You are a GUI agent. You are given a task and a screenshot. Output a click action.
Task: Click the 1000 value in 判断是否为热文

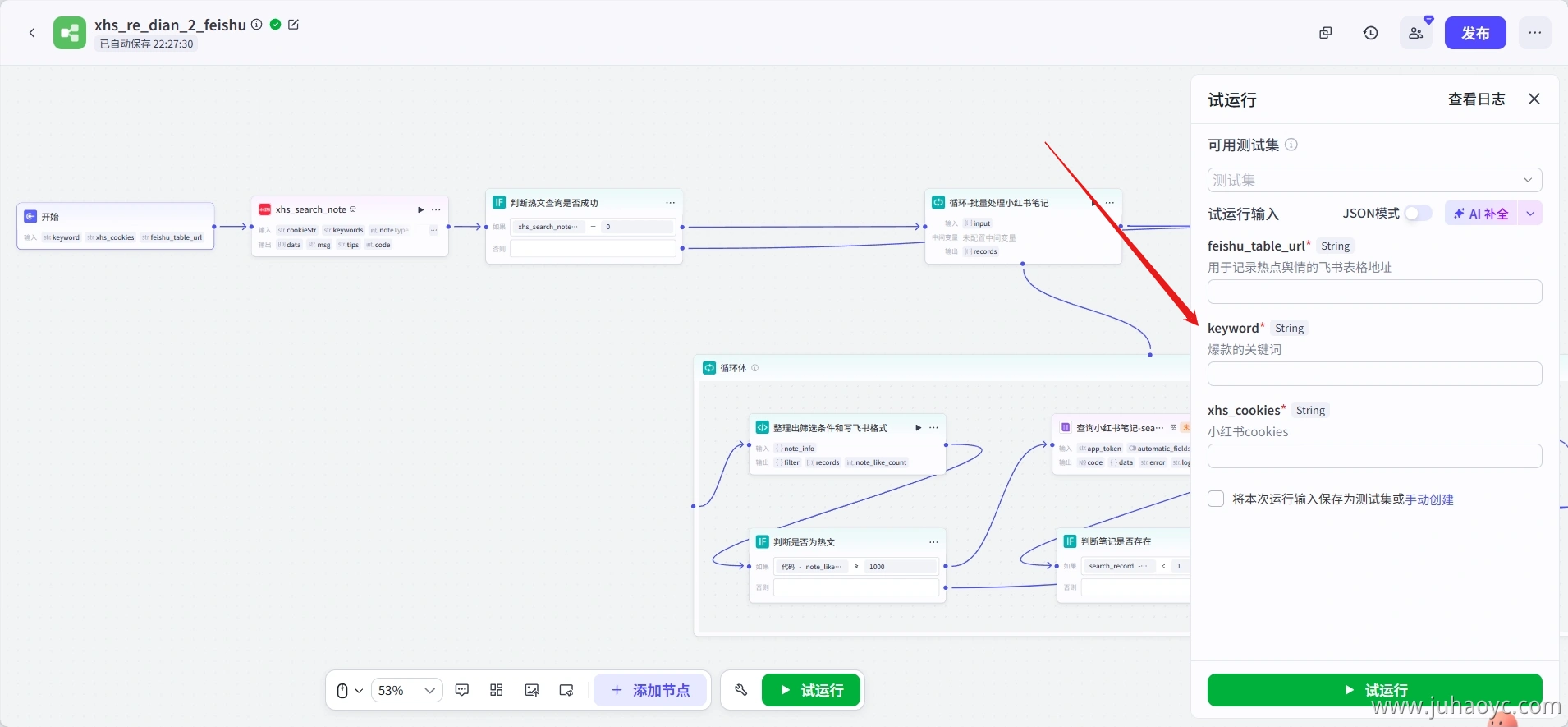click(x=901, y=567)
